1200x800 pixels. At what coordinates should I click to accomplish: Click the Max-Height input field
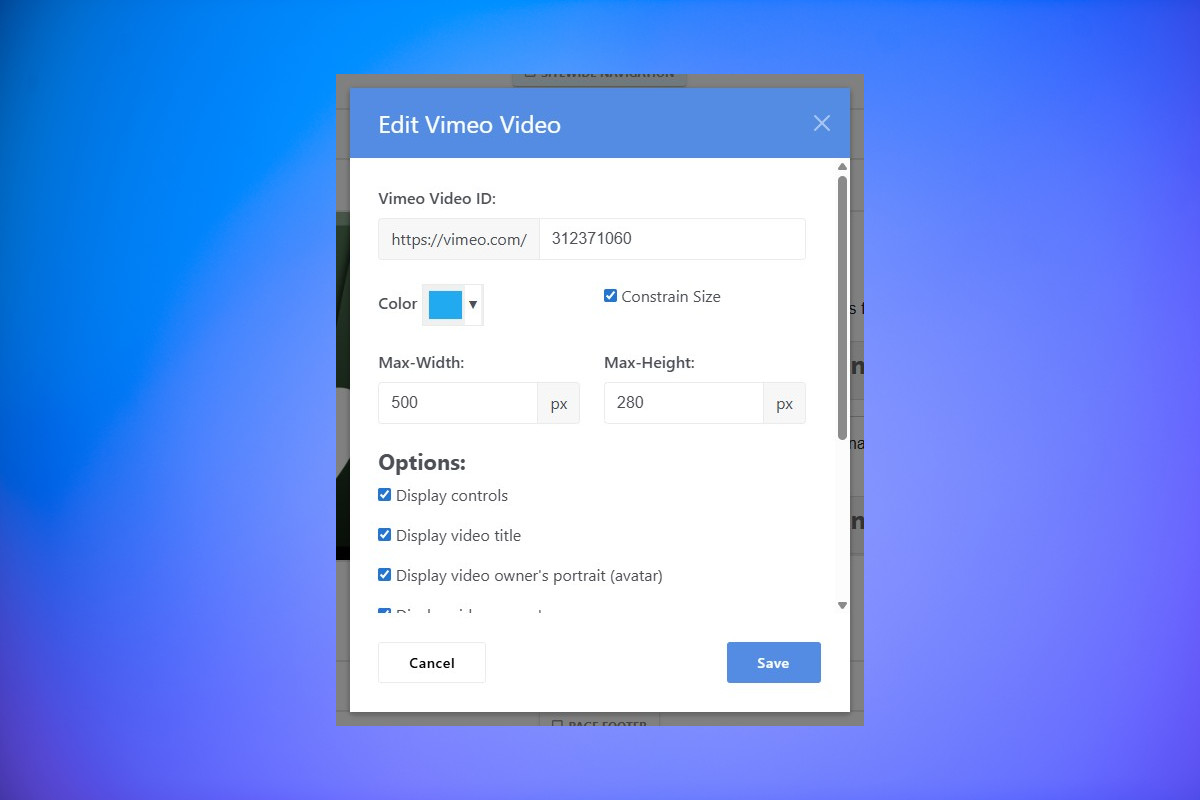point(684,403)
